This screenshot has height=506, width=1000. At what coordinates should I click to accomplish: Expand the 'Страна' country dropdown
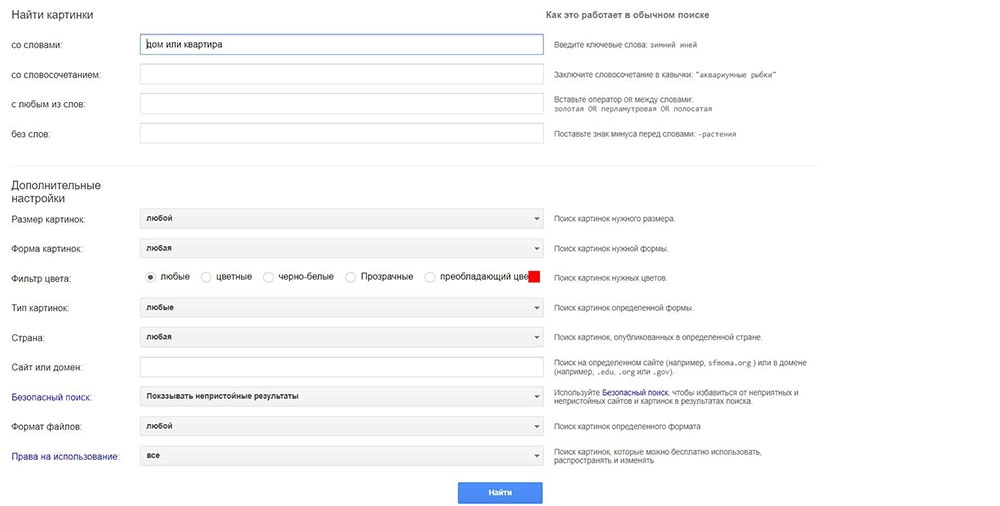(x=341, y=337)
